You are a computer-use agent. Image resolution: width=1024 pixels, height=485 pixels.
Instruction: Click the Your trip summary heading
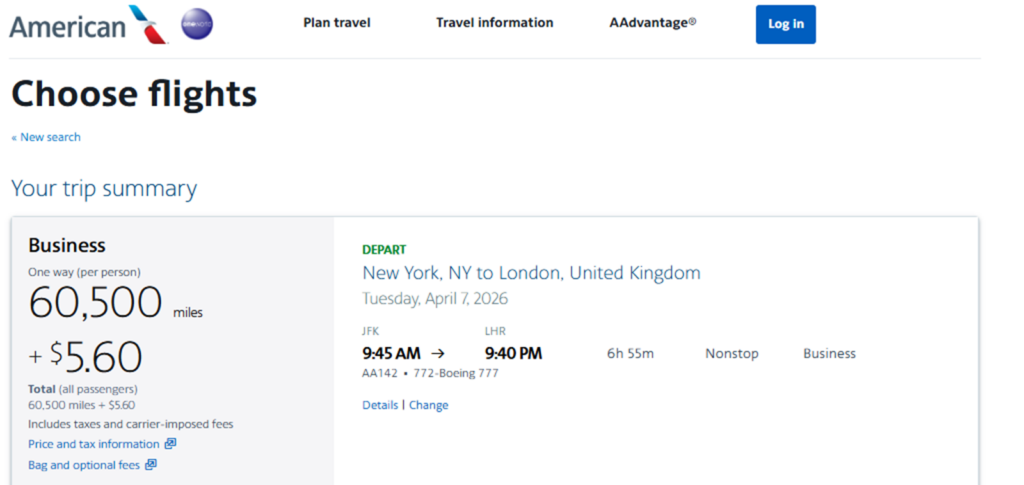[x=104, y=189]
